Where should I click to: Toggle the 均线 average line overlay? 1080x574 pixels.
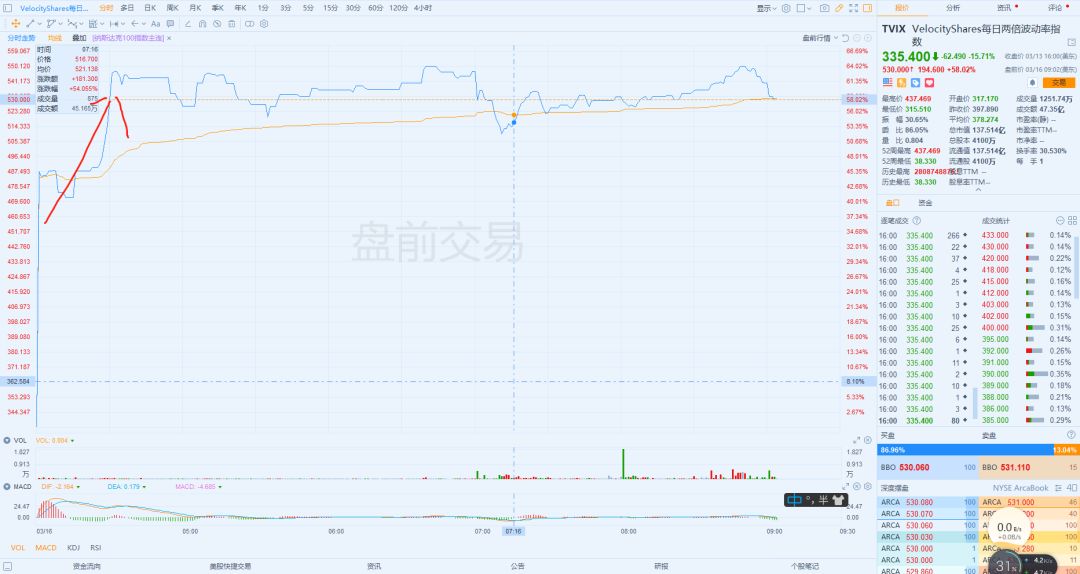pos(54,38)
